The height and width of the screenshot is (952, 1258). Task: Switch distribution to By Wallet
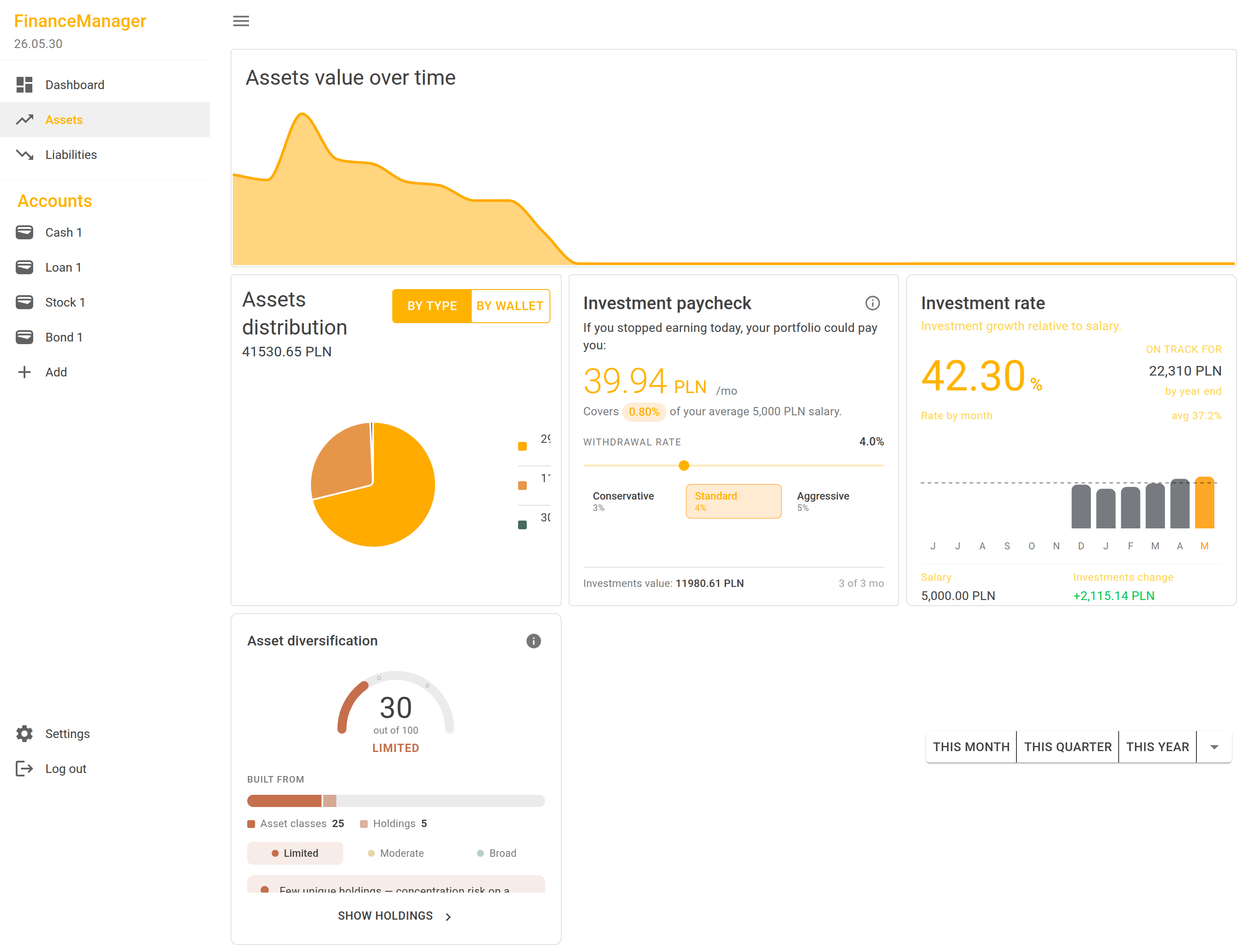[510, 306]
